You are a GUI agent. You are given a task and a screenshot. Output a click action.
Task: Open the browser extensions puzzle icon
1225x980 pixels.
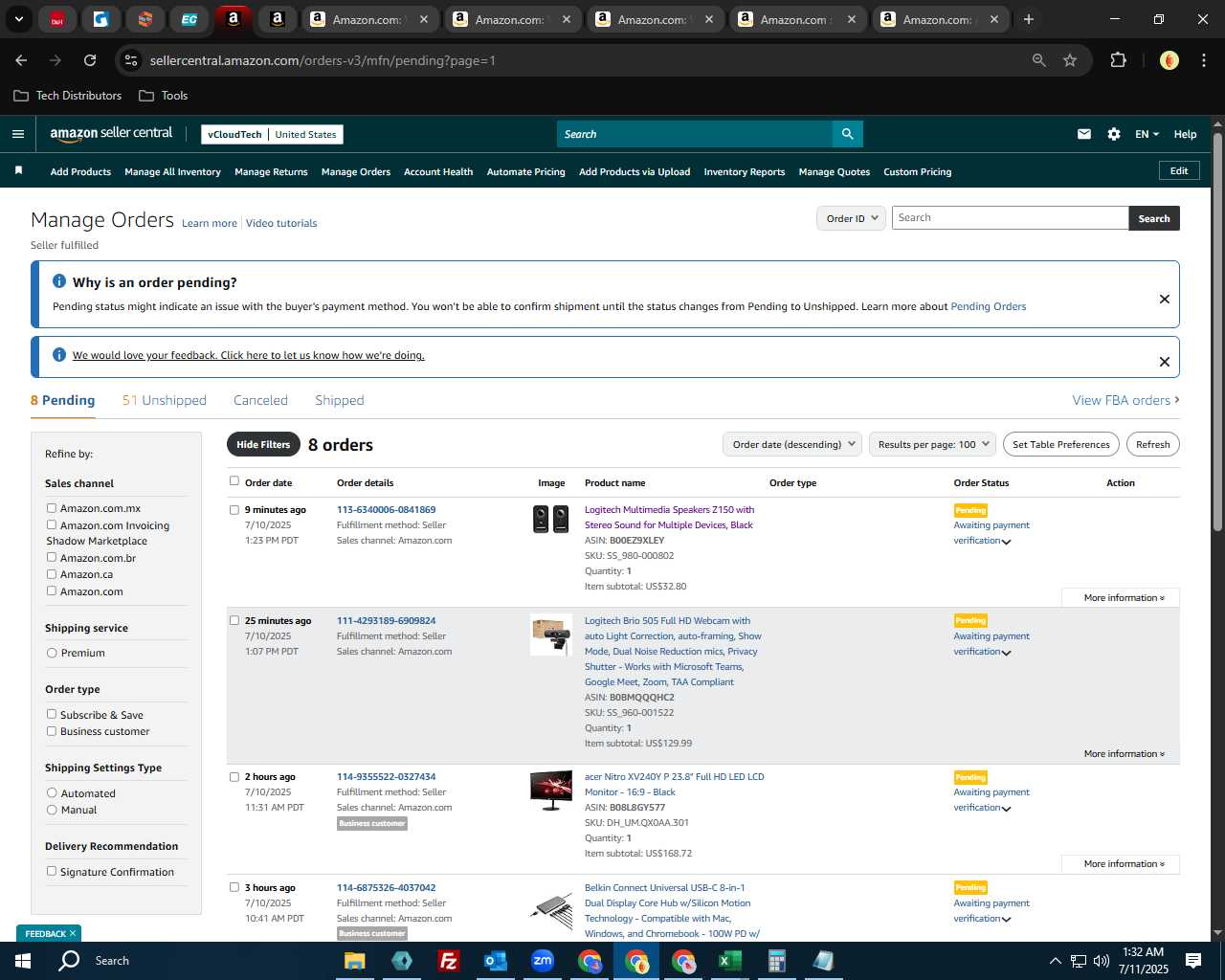[1118, 60]
